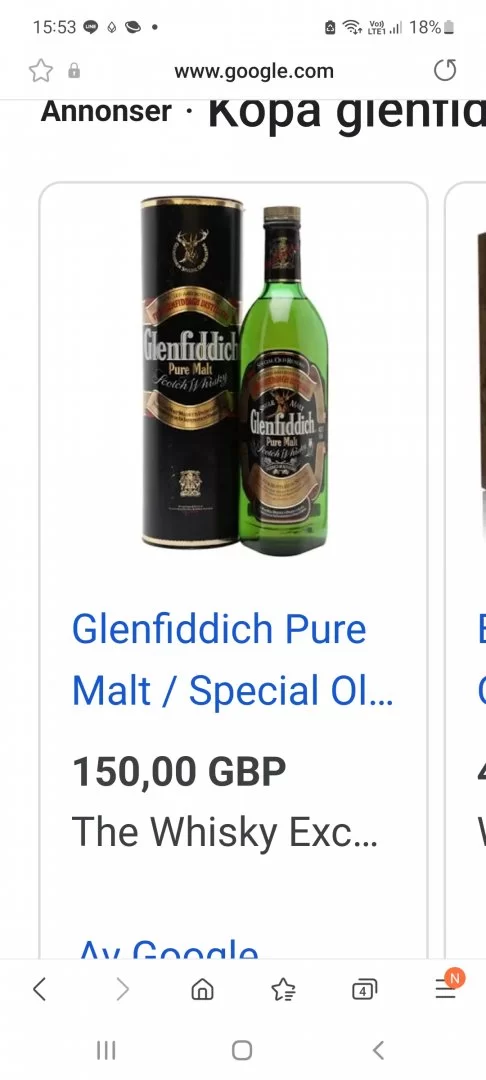Open tab switcher showing 4 tabs
The height and width of the screenshot is (1080, 486).
364,990
